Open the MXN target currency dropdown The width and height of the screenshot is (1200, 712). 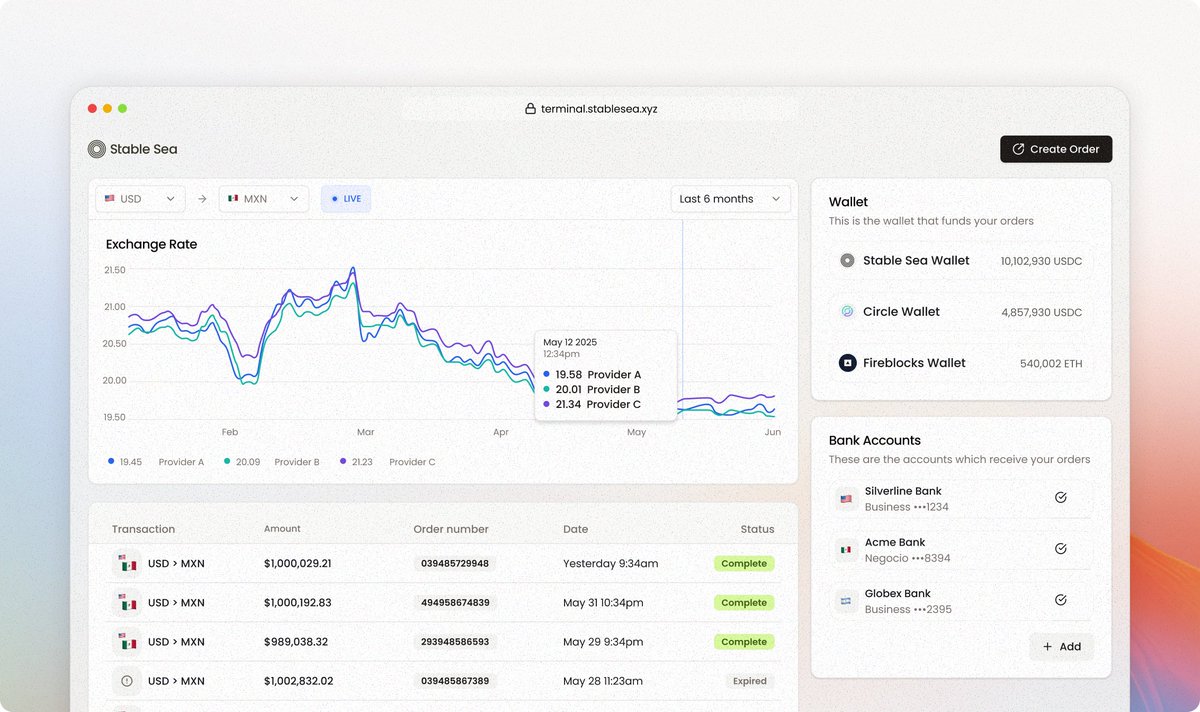pos(264,199)
